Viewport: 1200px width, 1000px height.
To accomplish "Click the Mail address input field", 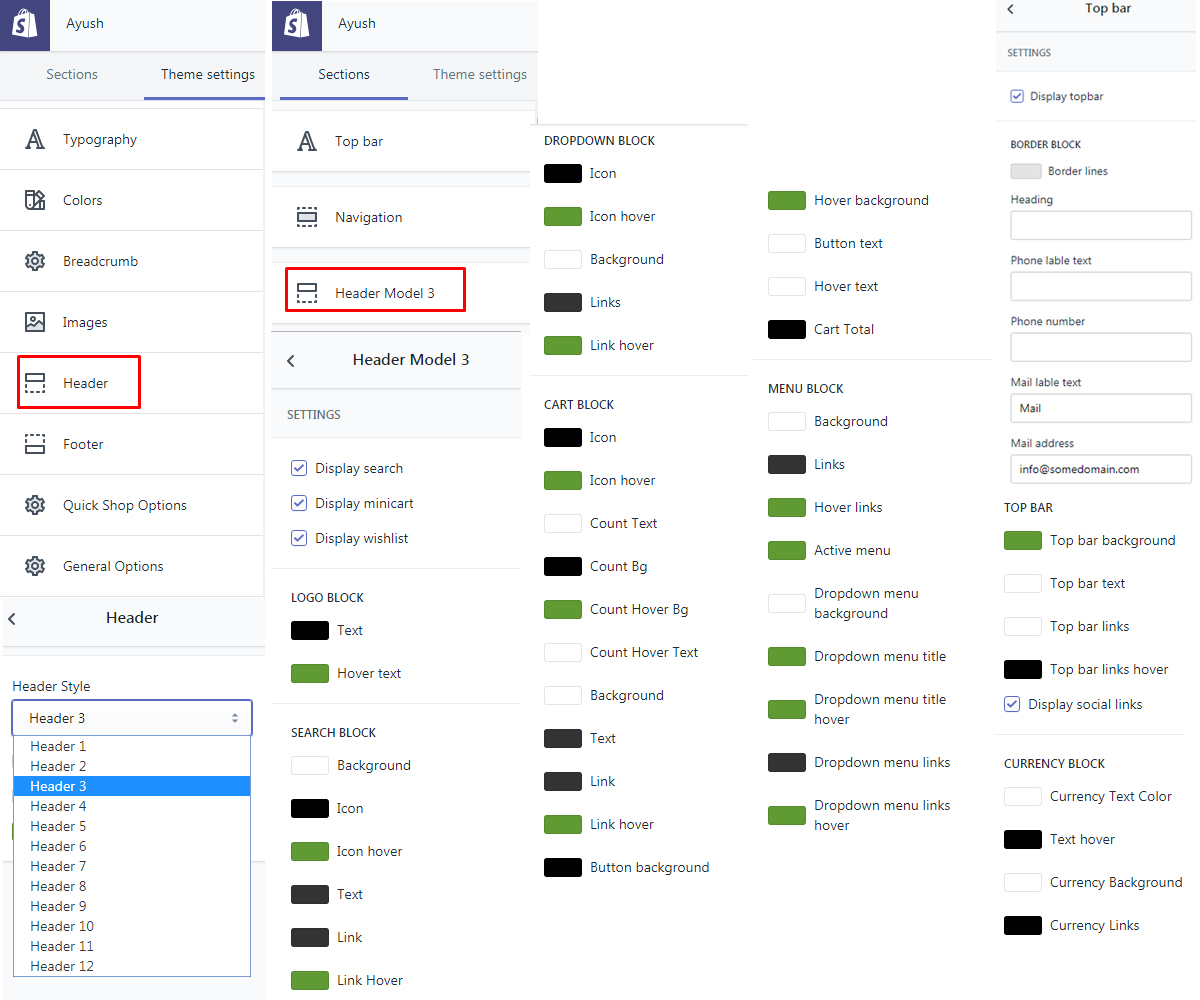I will click(x=1100, y=469).
